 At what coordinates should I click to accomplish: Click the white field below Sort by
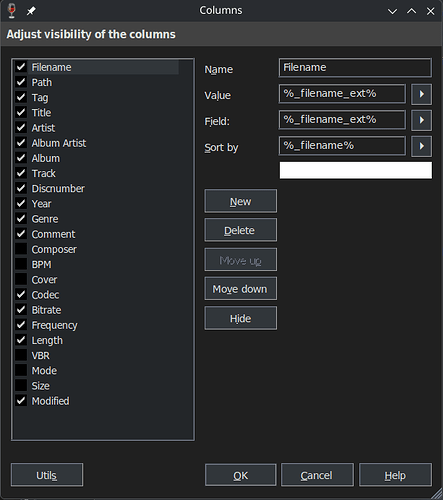click(x=355, y=170)
